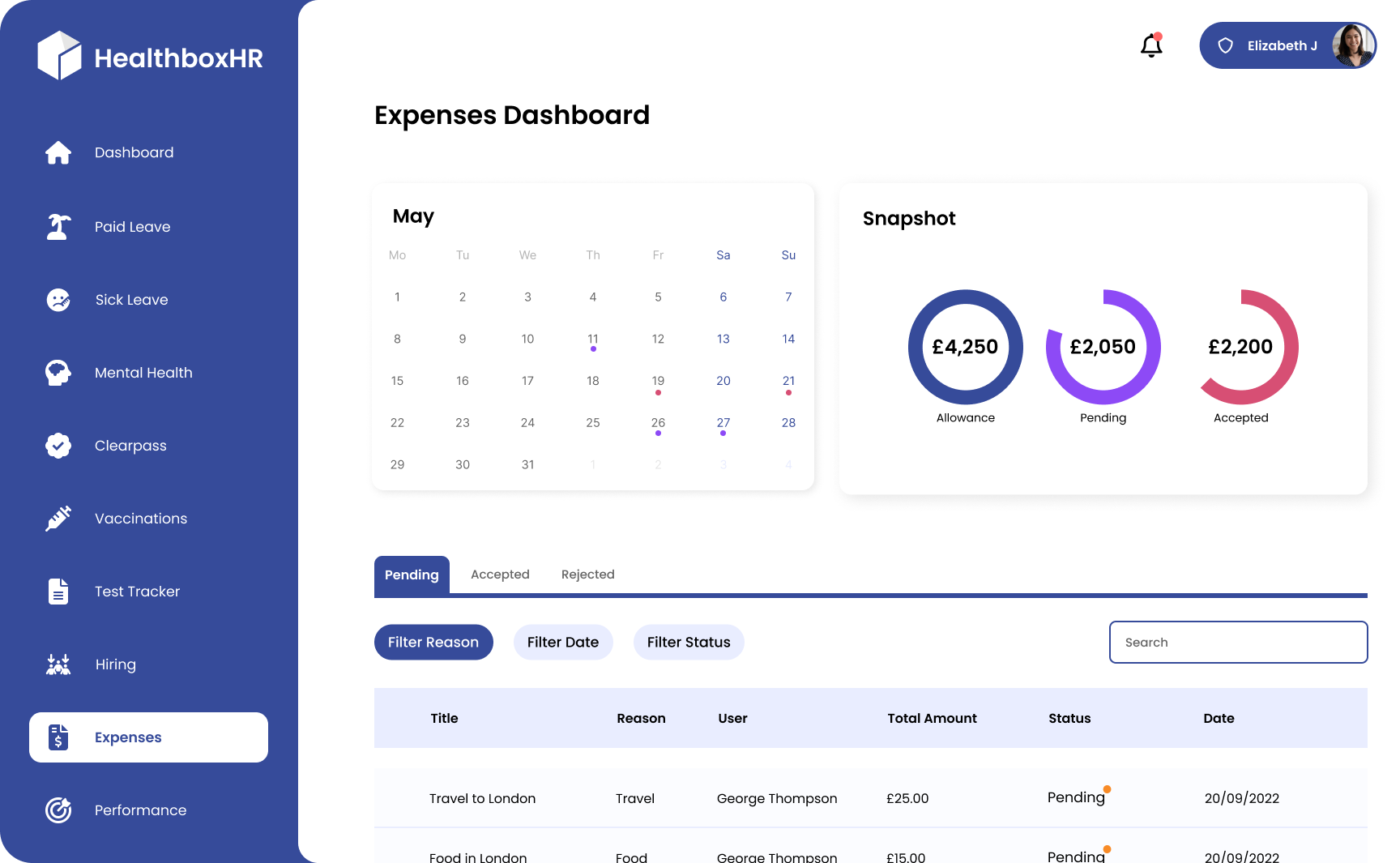Click the Expenses dollar invoice icon
The height and width of the screenshot is (863, 1400).
click(58, 737)
